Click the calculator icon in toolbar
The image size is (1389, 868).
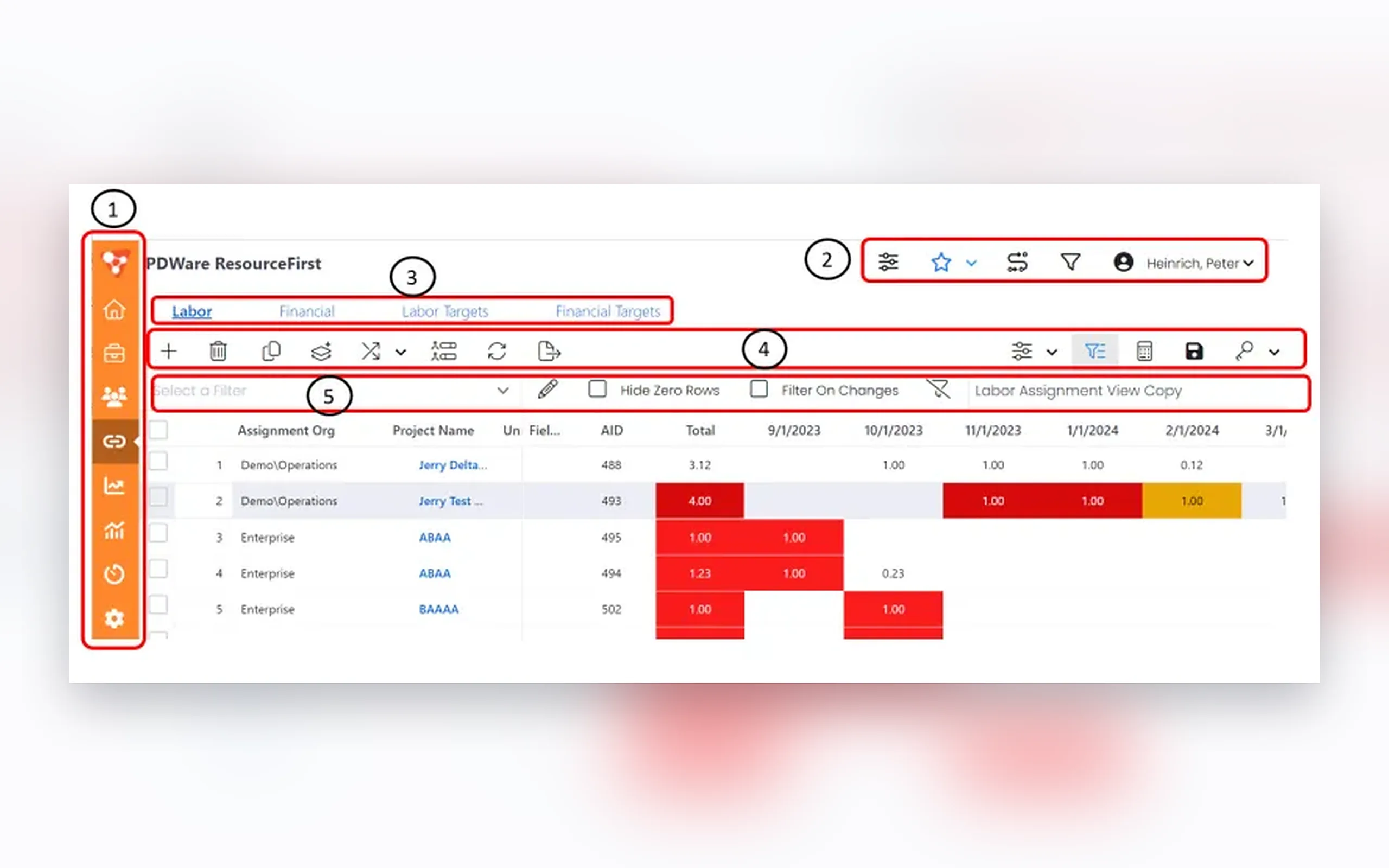click(1144, 351)
